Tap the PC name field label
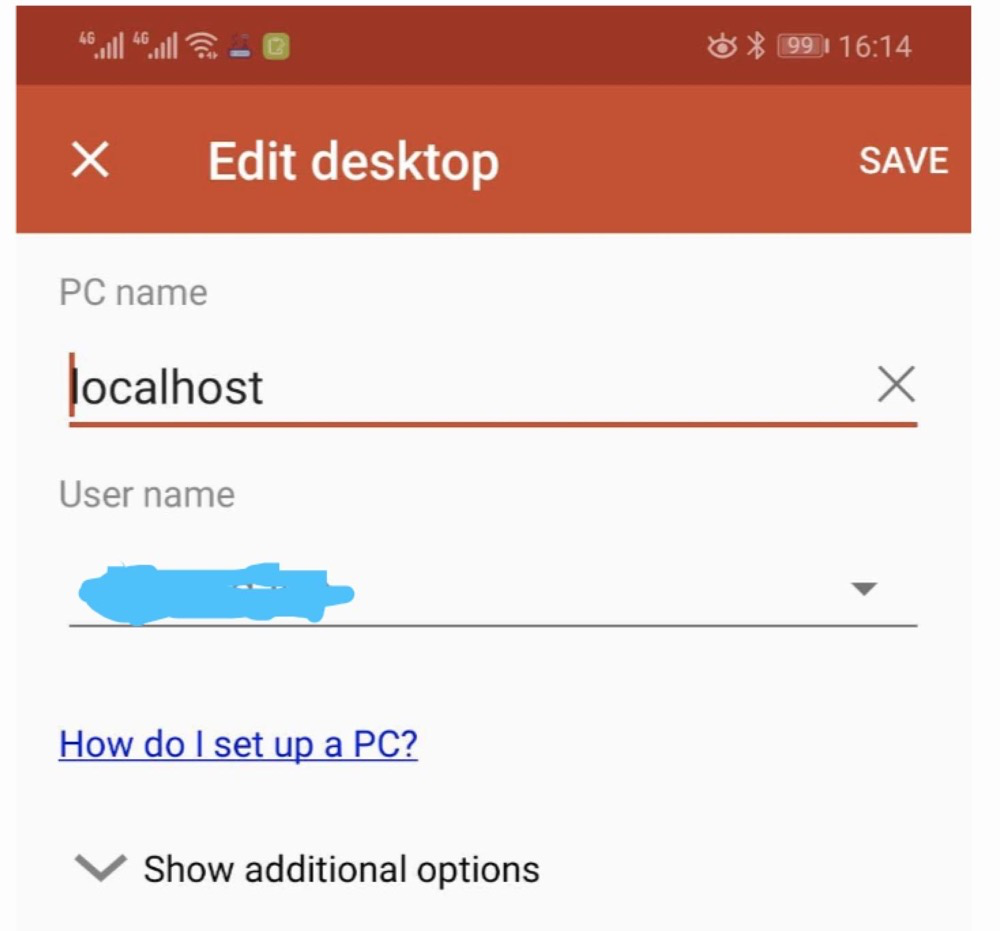1000x931 pixels. coord(133,293)
